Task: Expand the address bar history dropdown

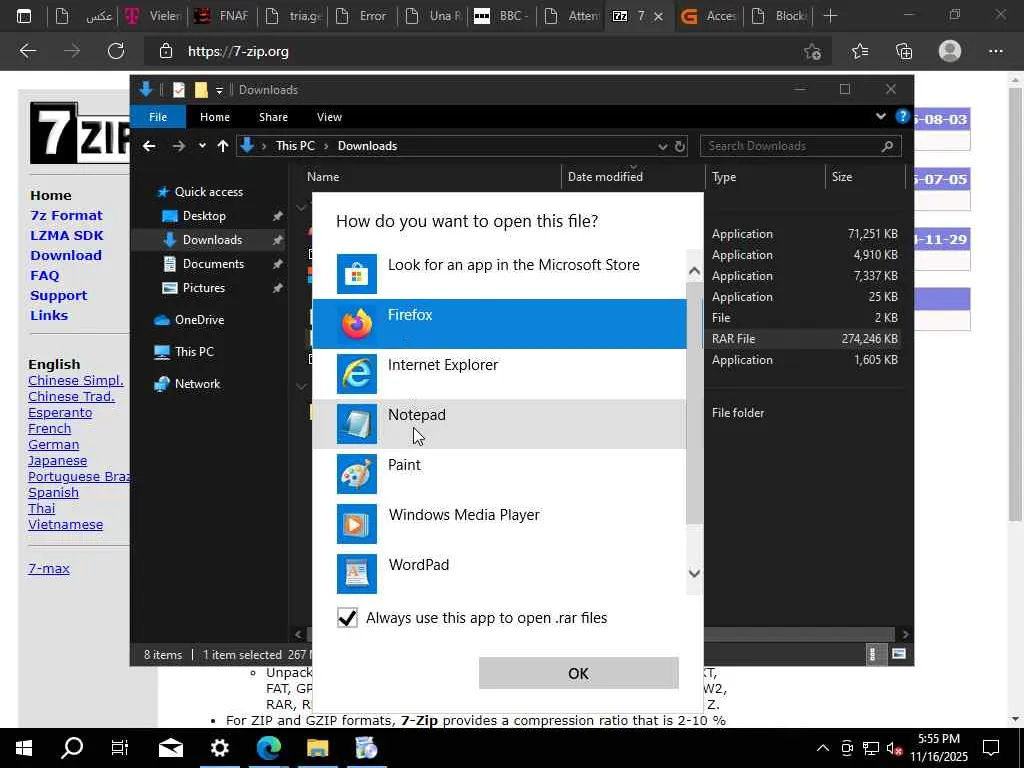Action: [662, 146]
